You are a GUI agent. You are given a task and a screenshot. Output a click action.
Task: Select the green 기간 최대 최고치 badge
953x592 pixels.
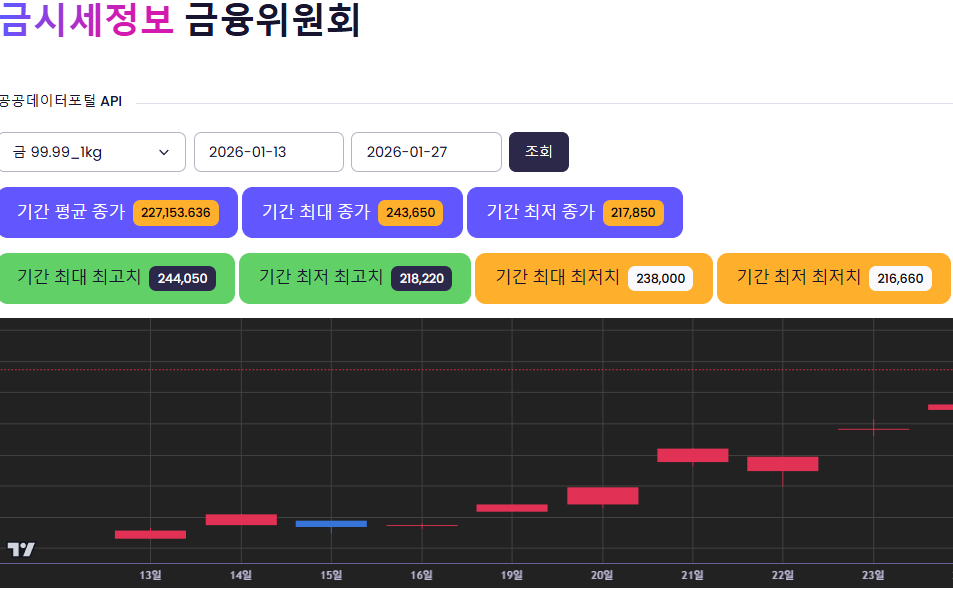(x=117, y=278)
